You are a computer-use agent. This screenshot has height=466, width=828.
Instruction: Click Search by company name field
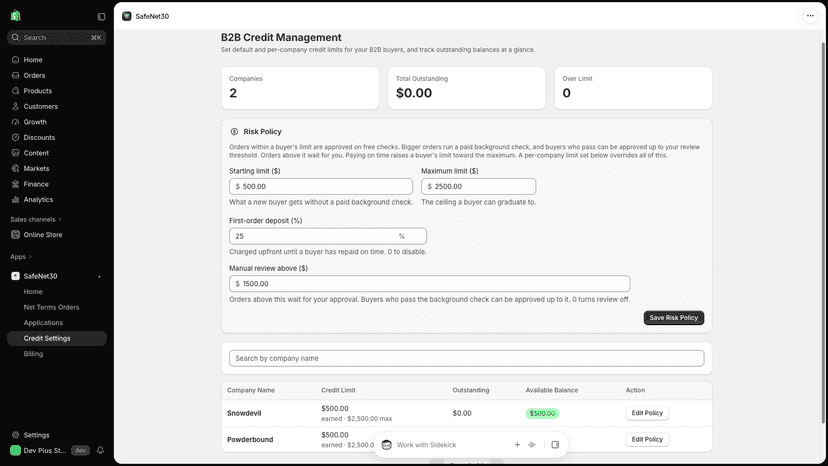[466, 358]
